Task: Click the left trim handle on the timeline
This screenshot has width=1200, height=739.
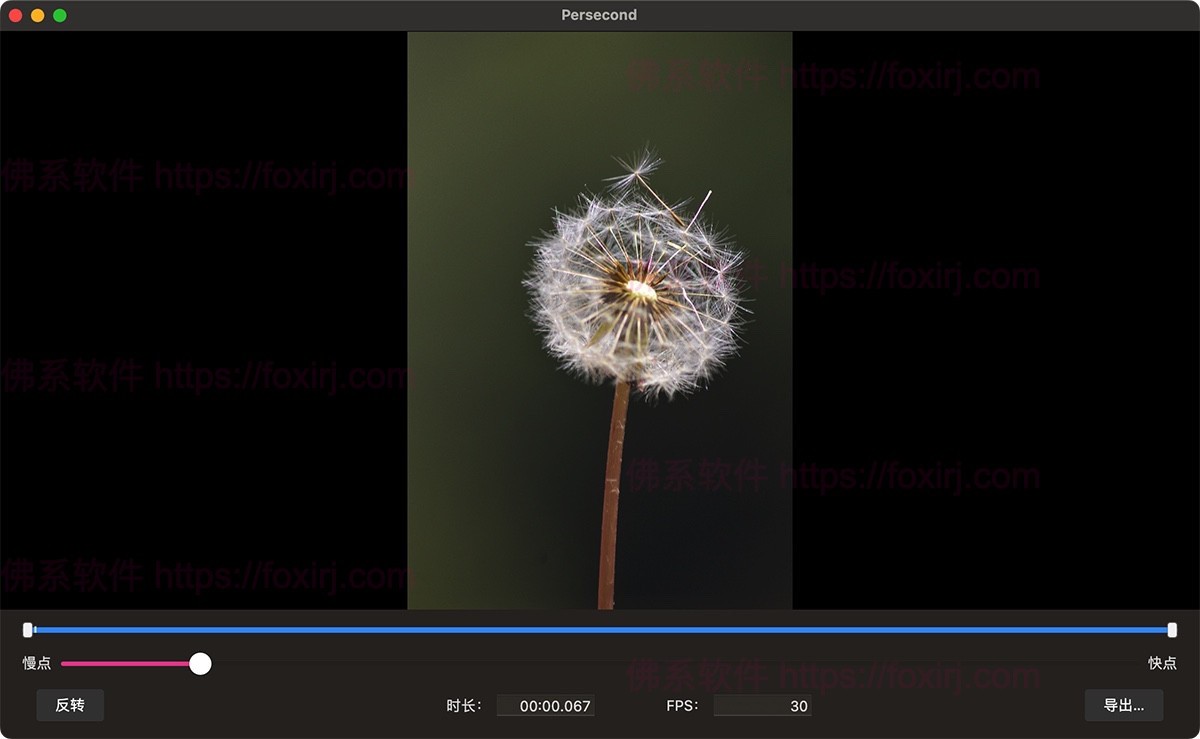Action: click(x=27, y=630)
